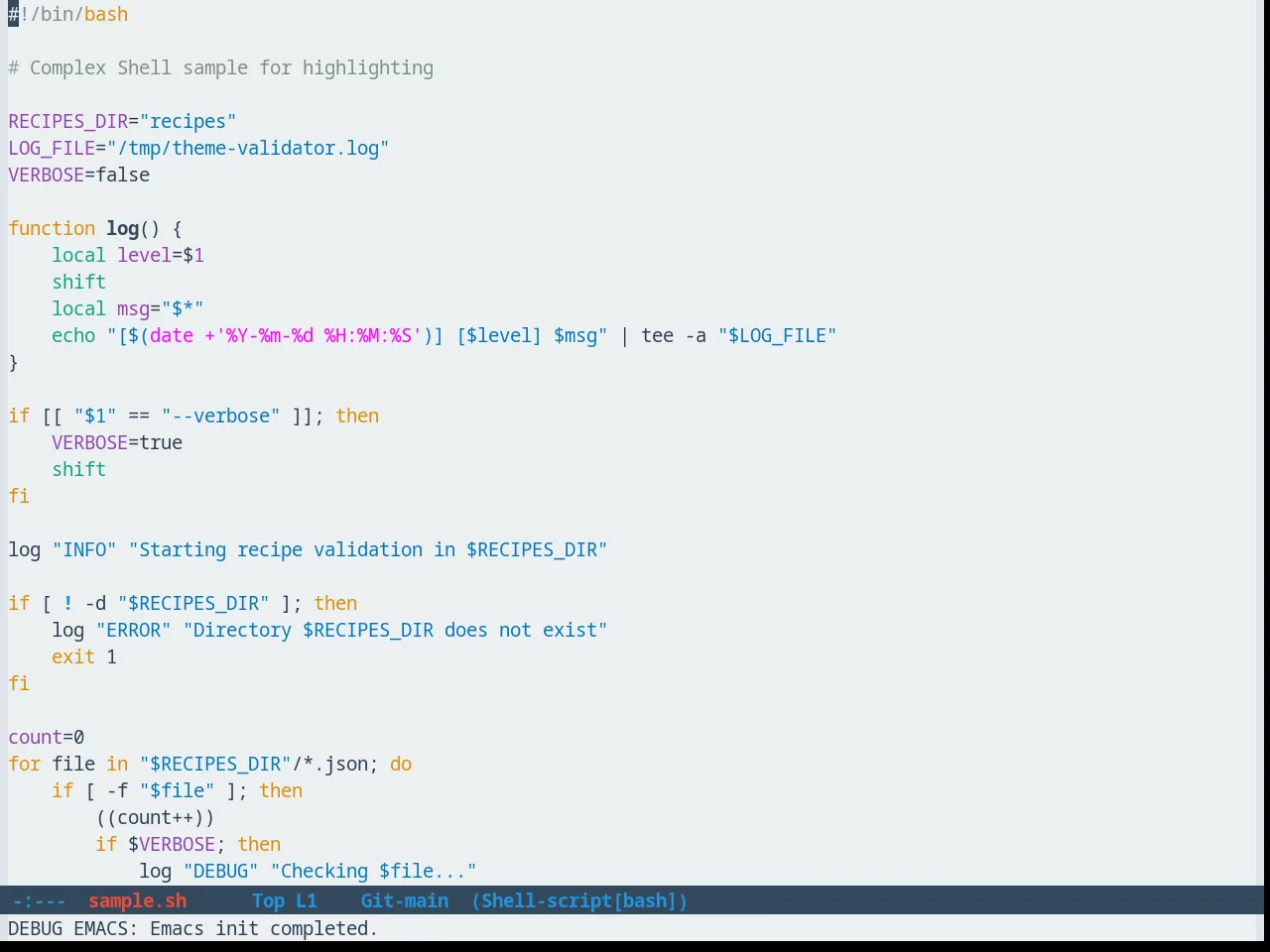1270x952 pixels.
Task: Click the 'echo' command
Action: click(x=73, y=335)
